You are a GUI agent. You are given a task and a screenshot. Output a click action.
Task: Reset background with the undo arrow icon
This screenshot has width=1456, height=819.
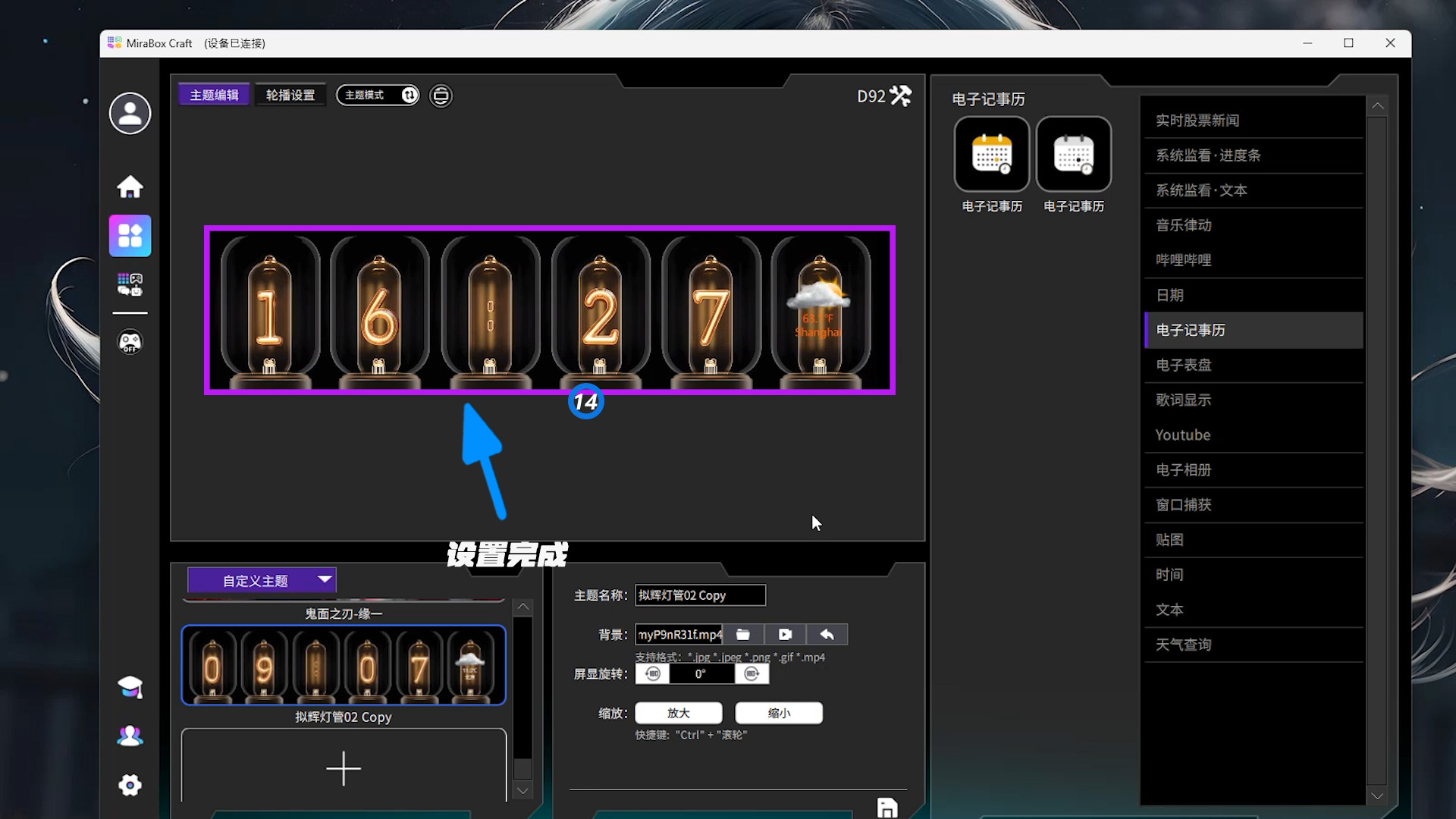827,635
